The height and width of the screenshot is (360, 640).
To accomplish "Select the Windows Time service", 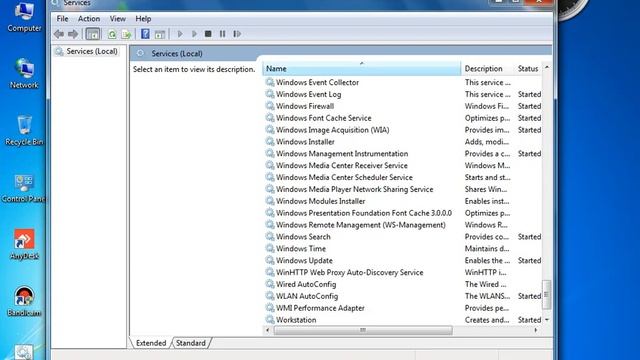I will [x=301, y=248].
